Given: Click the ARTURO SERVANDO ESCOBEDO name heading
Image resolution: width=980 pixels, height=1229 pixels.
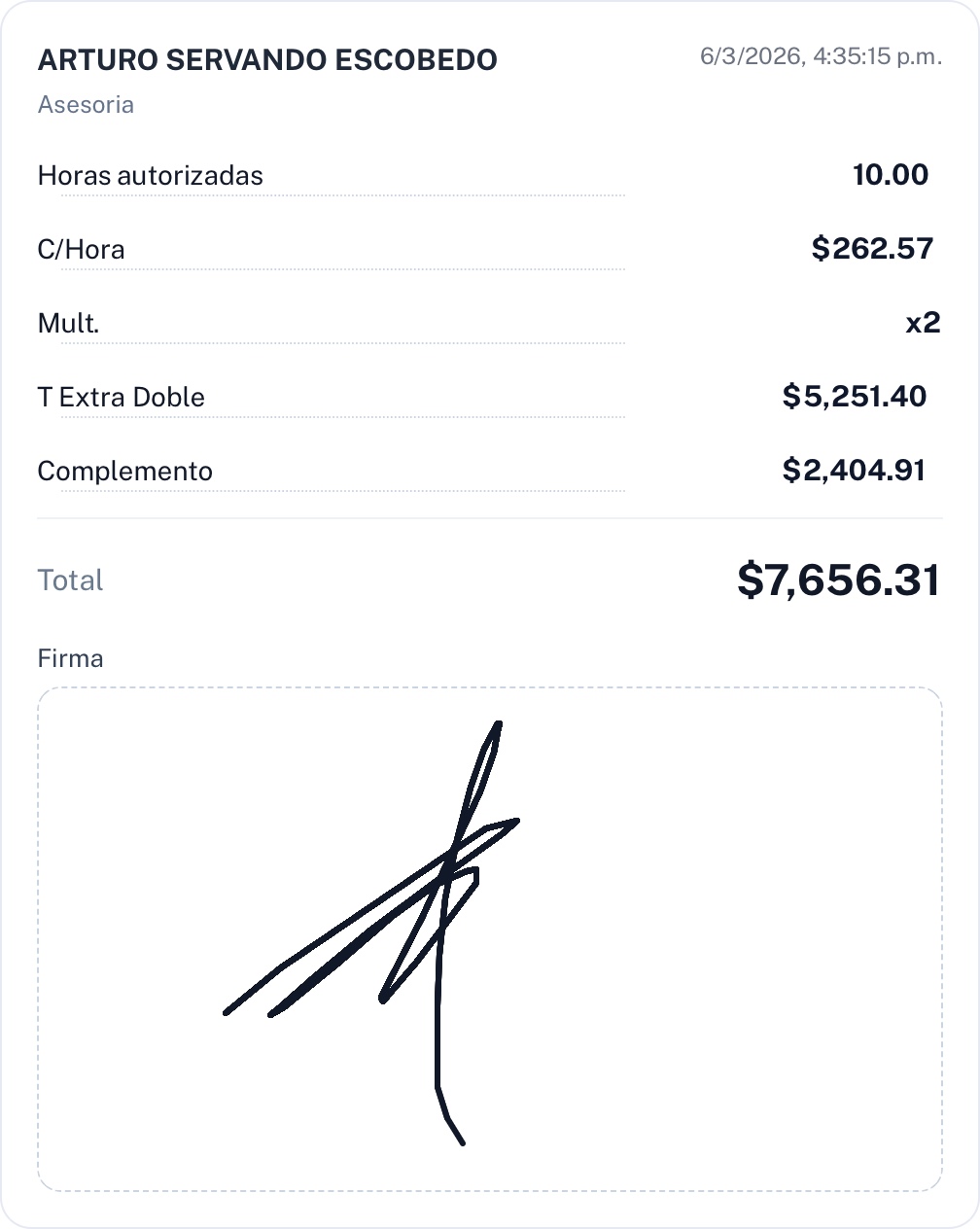Looking at the screenshot, I should click(x=267, y=60).
